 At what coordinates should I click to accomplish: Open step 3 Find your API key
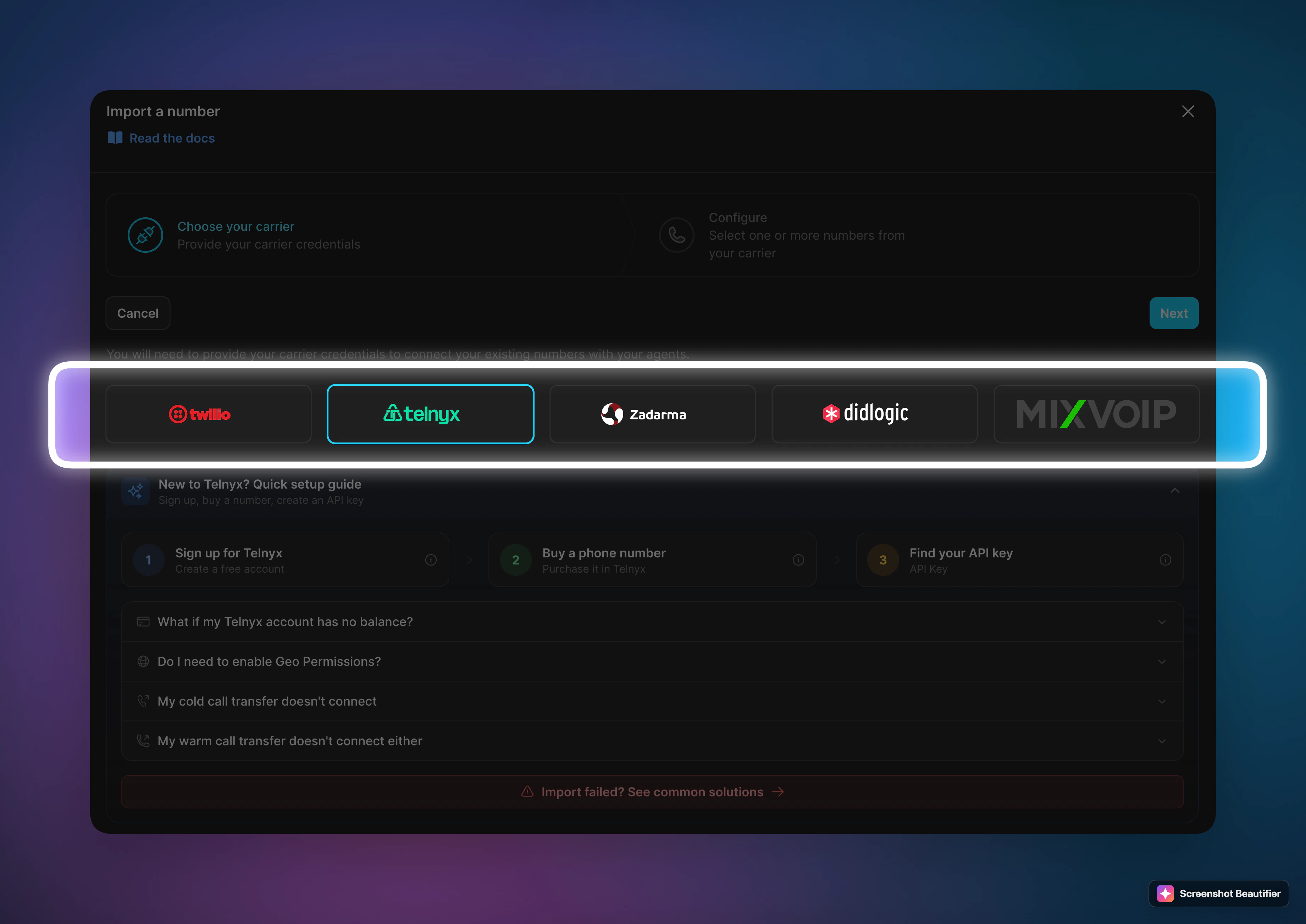1019,560
